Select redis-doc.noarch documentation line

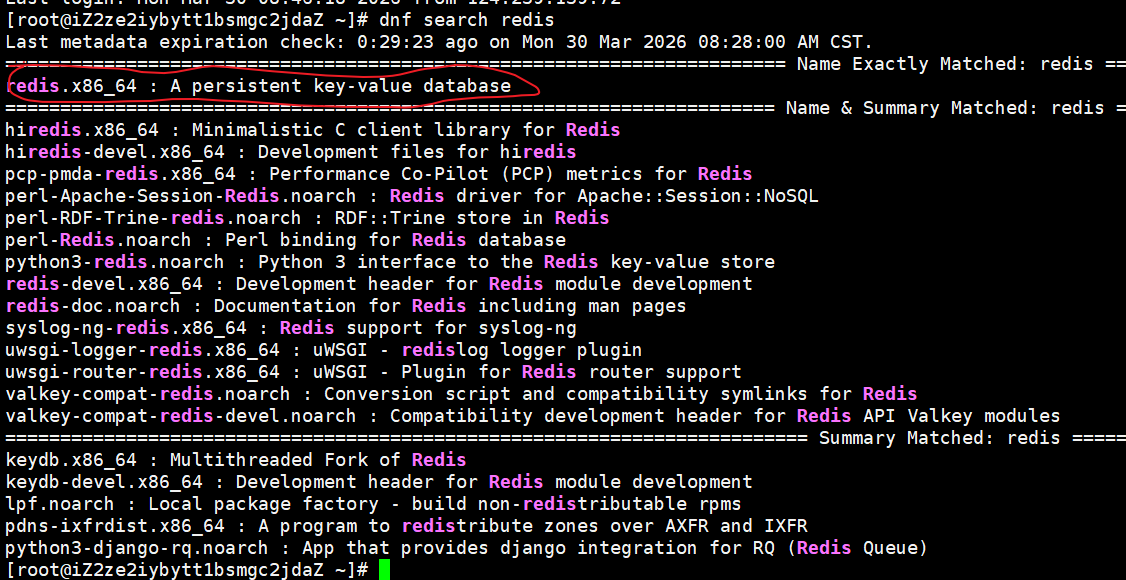tap(345, 306)
